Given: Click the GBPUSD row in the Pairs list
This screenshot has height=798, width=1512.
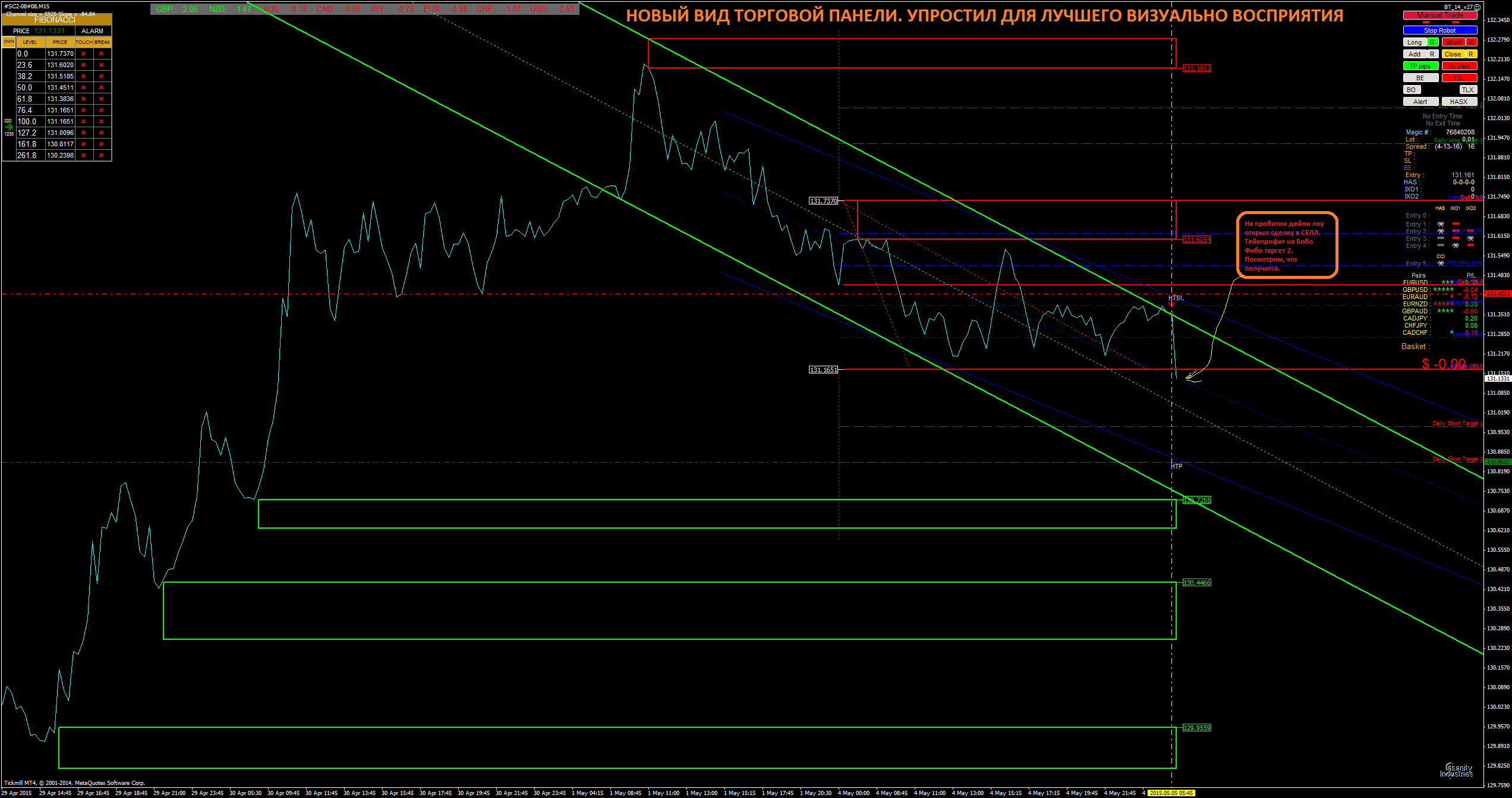Looking at the screenshot, I should (1439, 290).
